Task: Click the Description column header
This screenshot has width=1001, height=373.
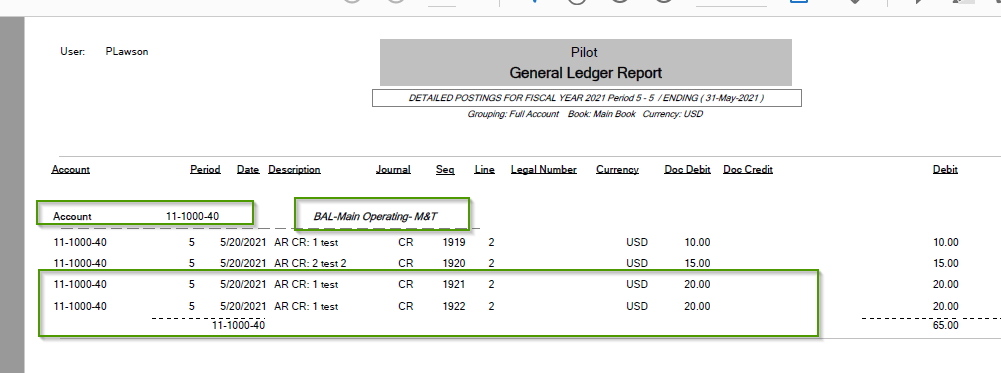Action: click(x=294, y=169)
